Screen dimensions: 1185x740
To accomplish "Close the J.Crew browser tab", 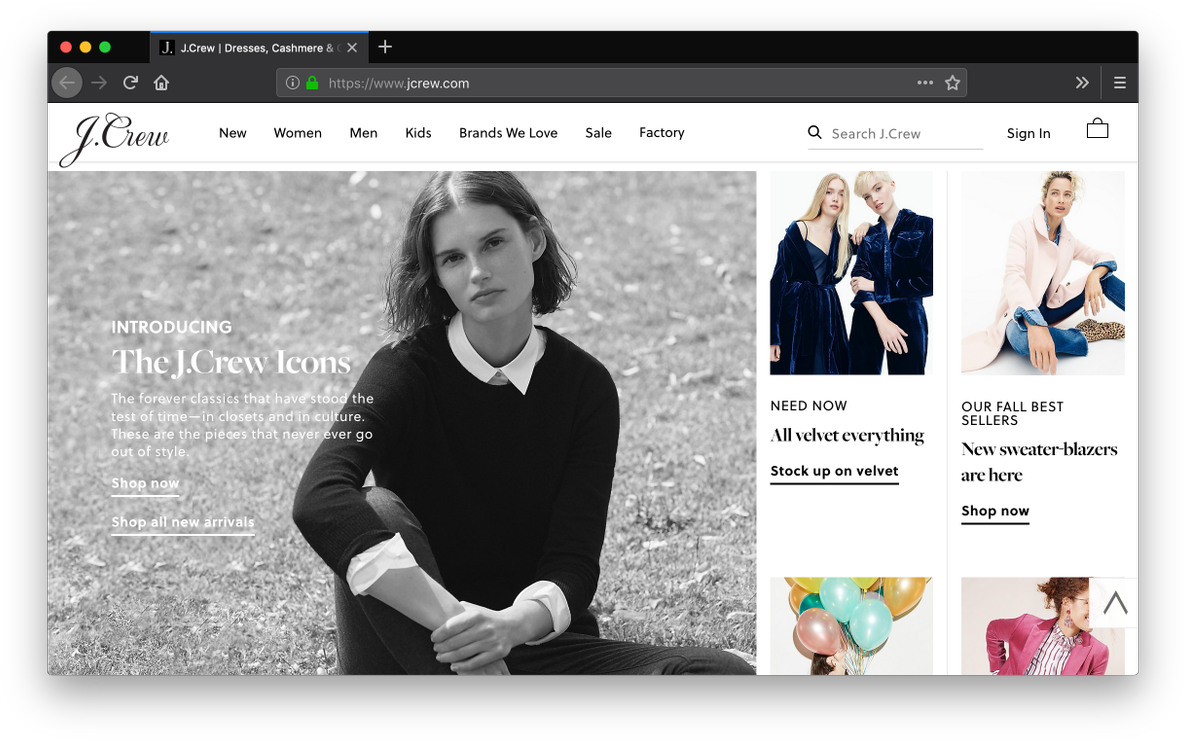I will (352, 48).
